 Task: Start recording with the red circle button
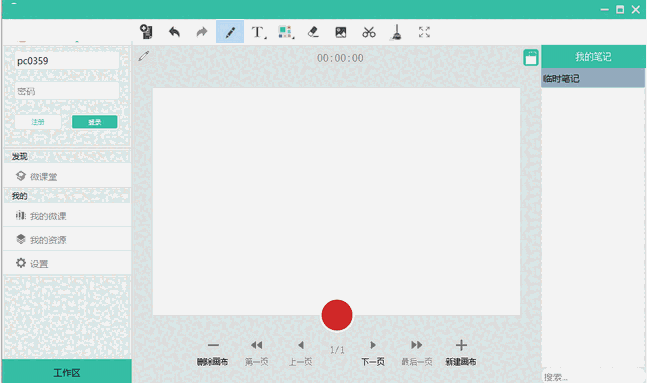(x=337, y=315)
